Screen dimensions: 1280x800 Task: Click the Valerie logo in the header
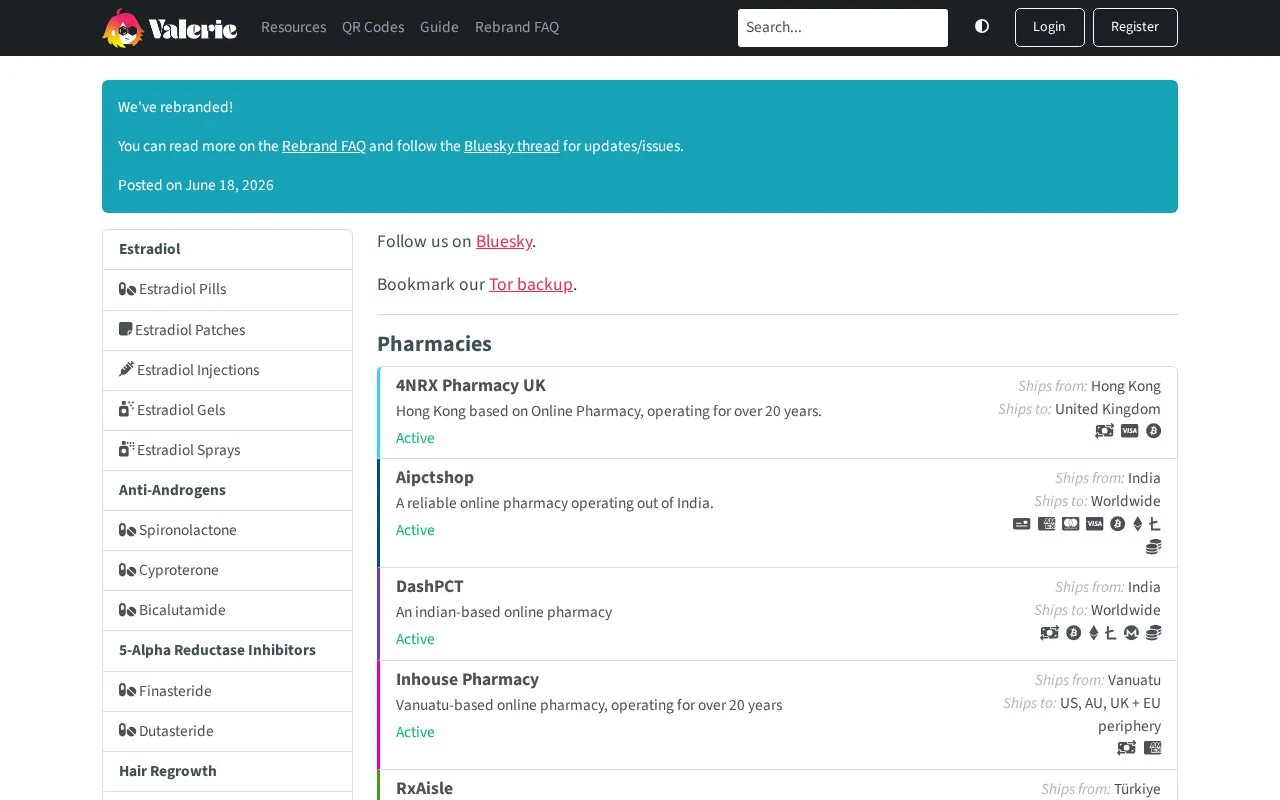(169, 28)
